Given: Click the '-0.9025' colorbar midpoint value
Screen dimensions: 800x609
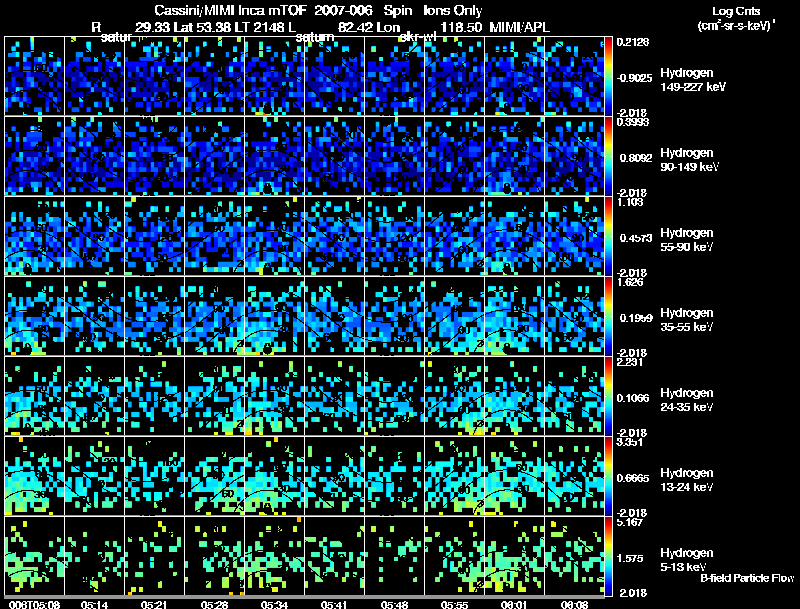Looking at the screenshot, I should tap(634, 78).
